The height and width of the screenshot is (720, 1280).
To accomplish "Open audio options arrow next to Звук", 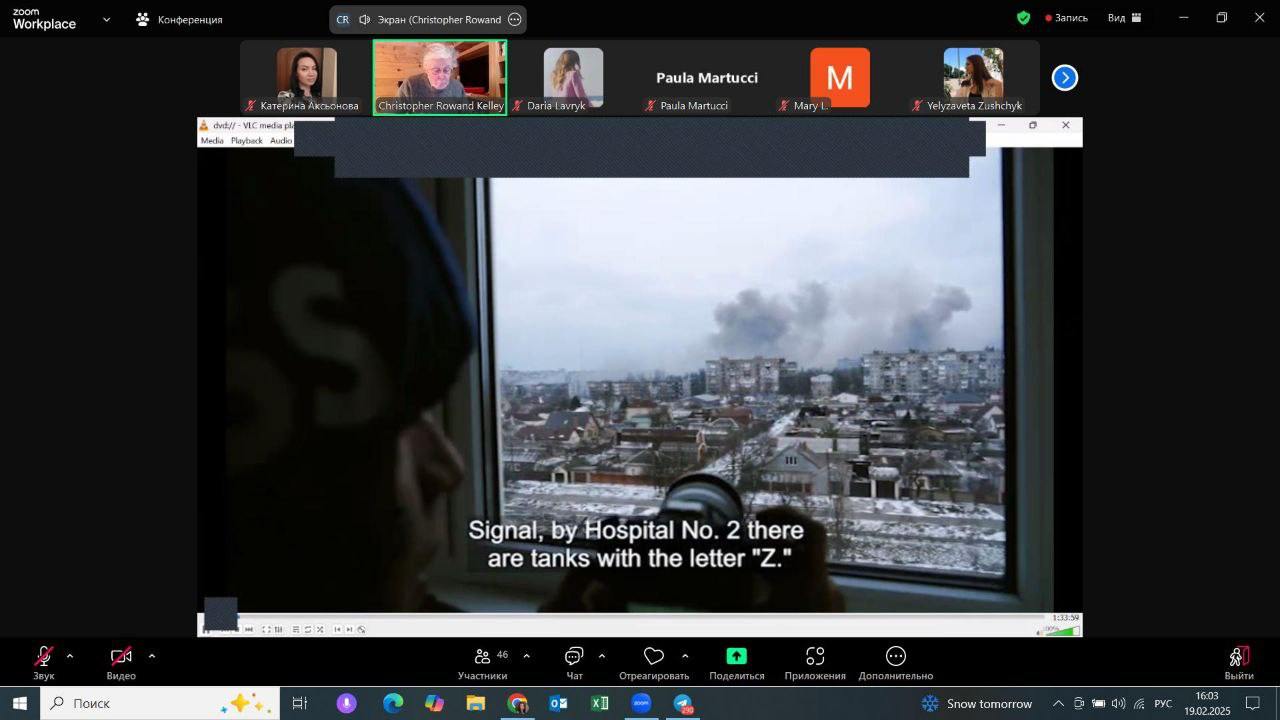I will pos(70,656).
